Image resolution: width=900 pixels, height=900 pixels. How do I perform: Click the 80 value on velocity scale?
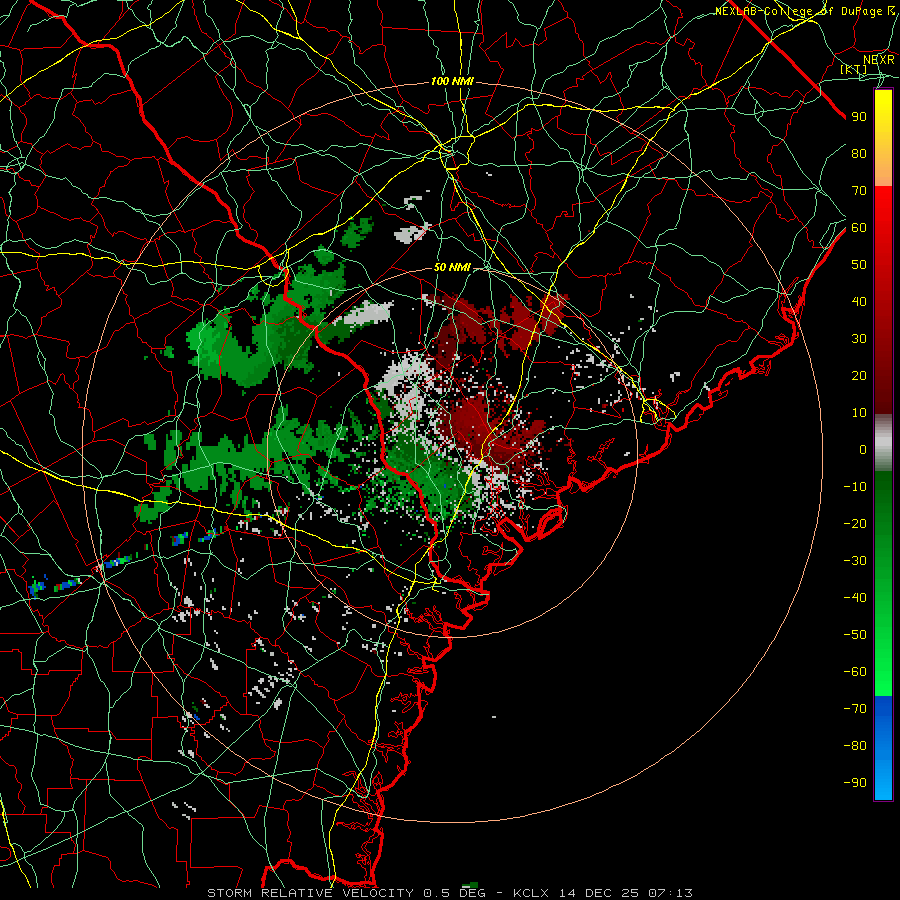[859, 154]
